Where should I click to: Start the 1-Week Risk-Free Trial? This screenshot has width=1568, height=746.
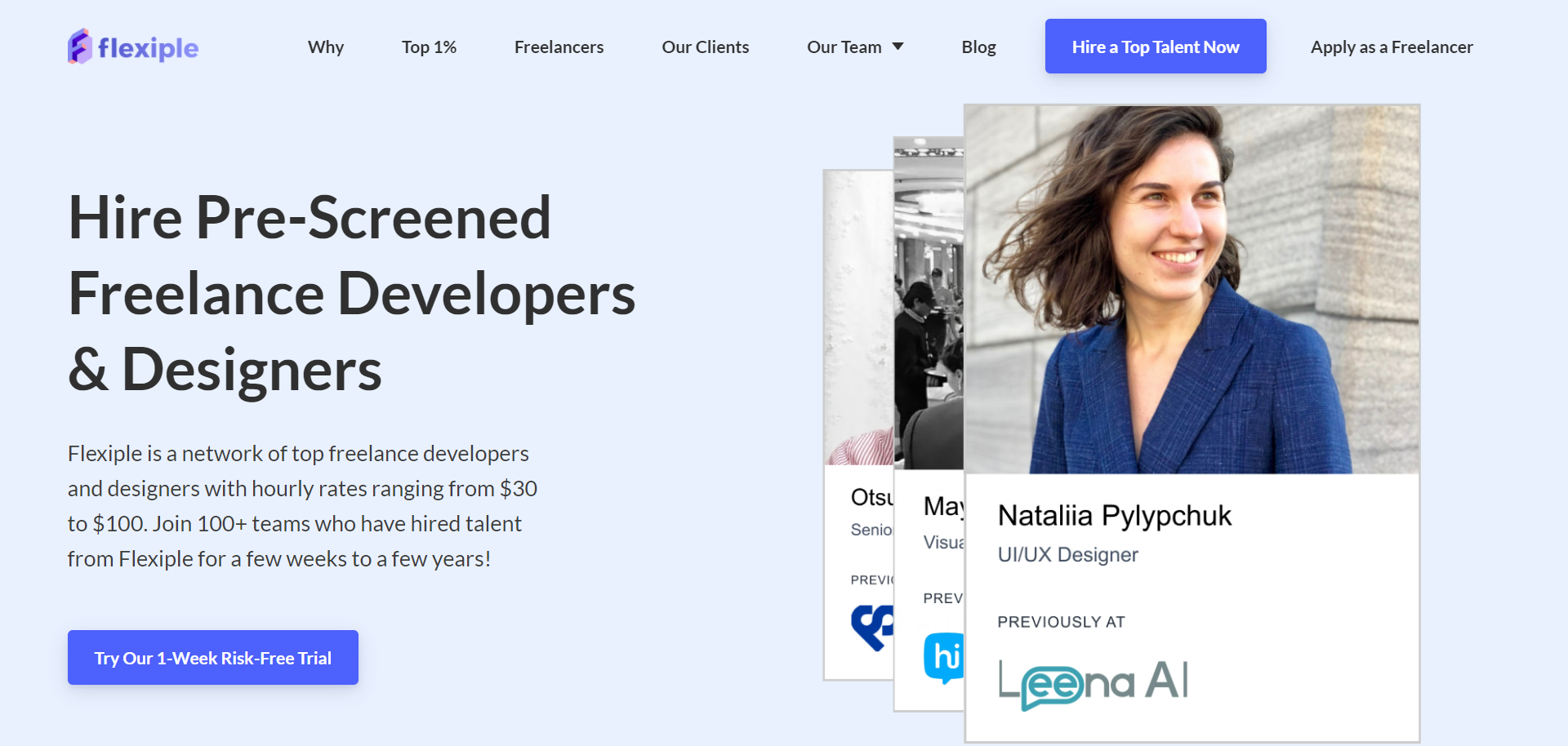click(x=213, y=658)
